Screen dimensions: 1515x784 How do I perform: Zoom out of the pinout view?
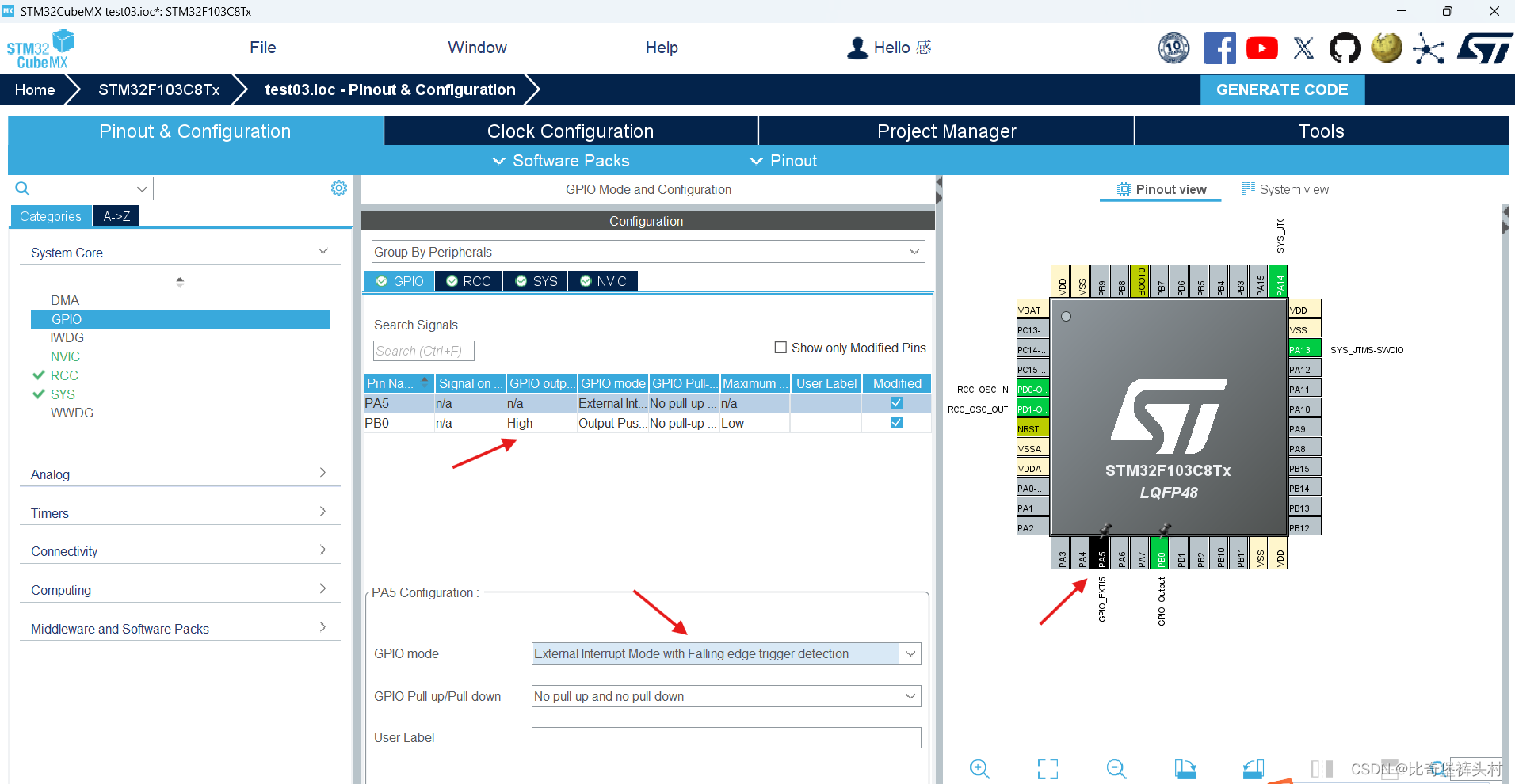tap(1116, 768)
